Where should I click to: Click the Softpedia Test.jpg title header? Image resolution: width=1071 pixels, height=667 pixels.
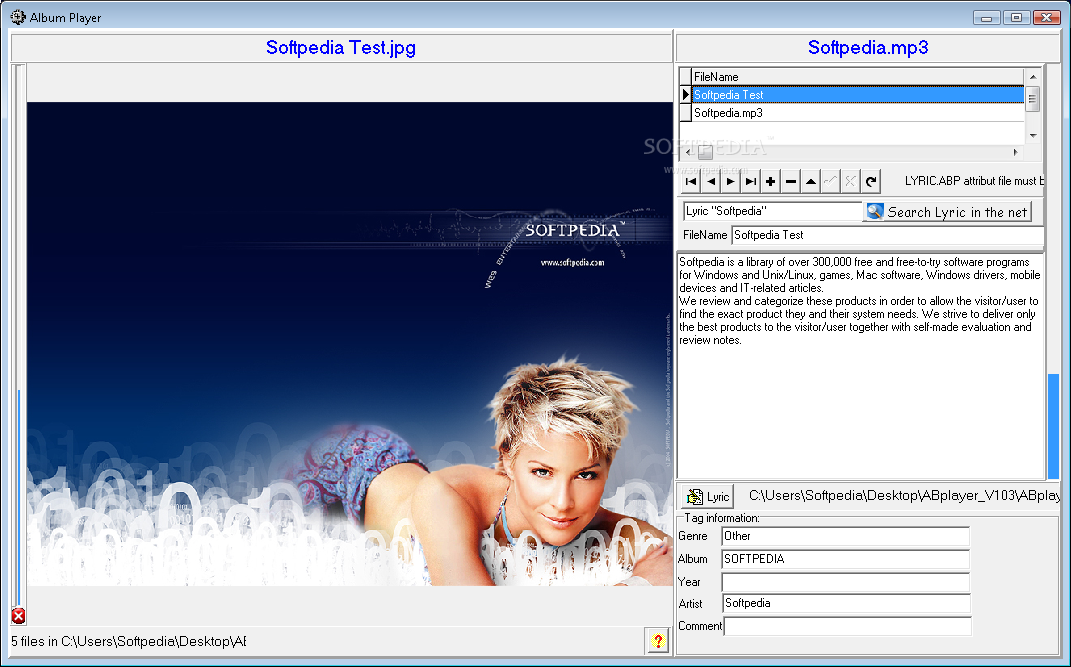[341, 47]
